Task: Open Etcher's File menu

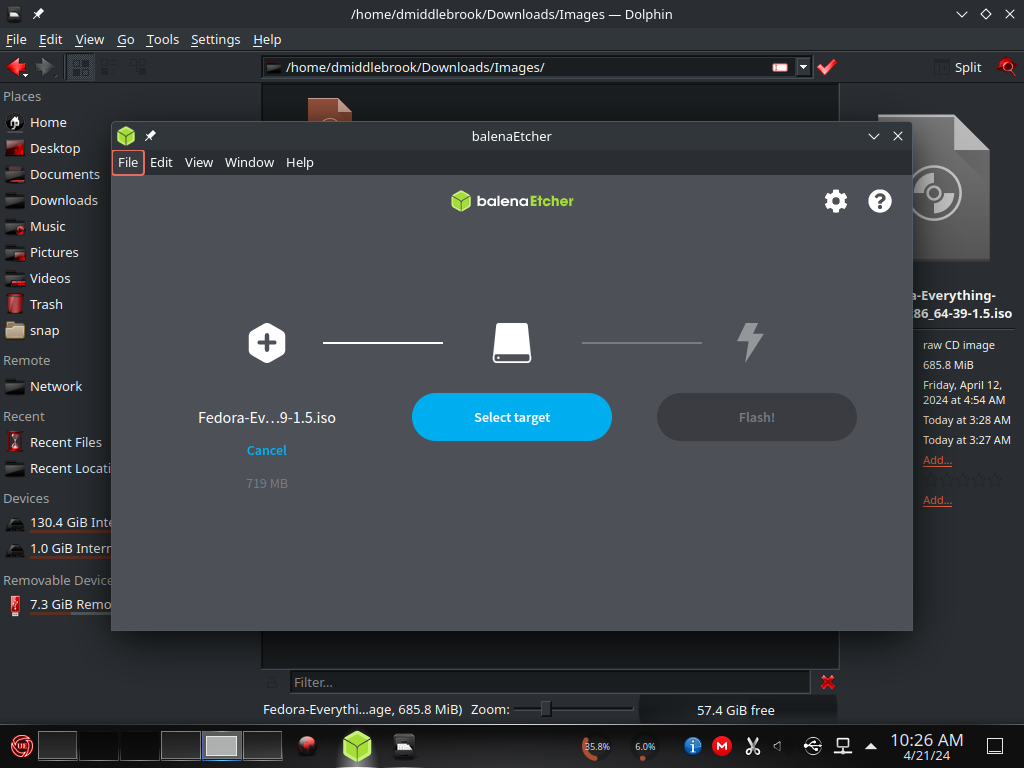Action: (x=128, y=163)
